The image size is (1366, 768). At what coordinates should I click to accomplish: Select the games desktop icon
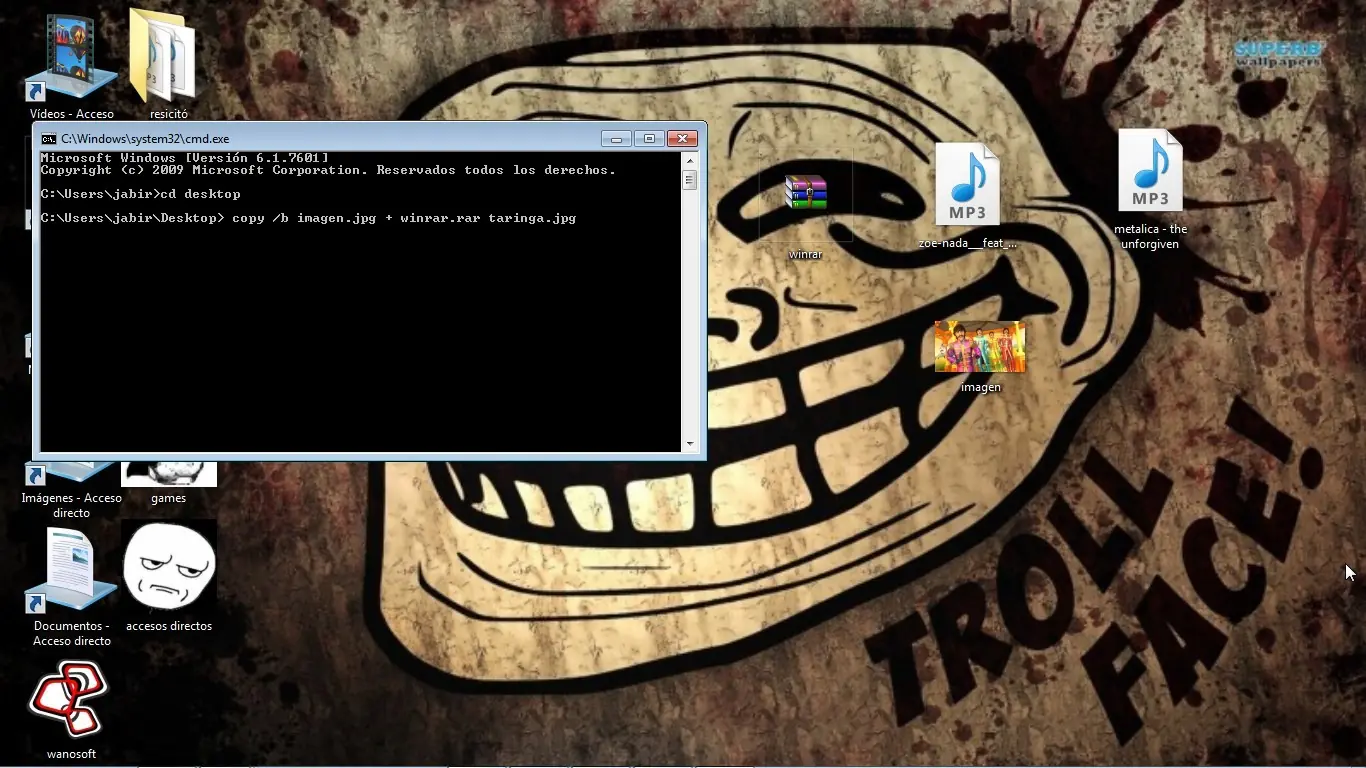pos(169,484)
